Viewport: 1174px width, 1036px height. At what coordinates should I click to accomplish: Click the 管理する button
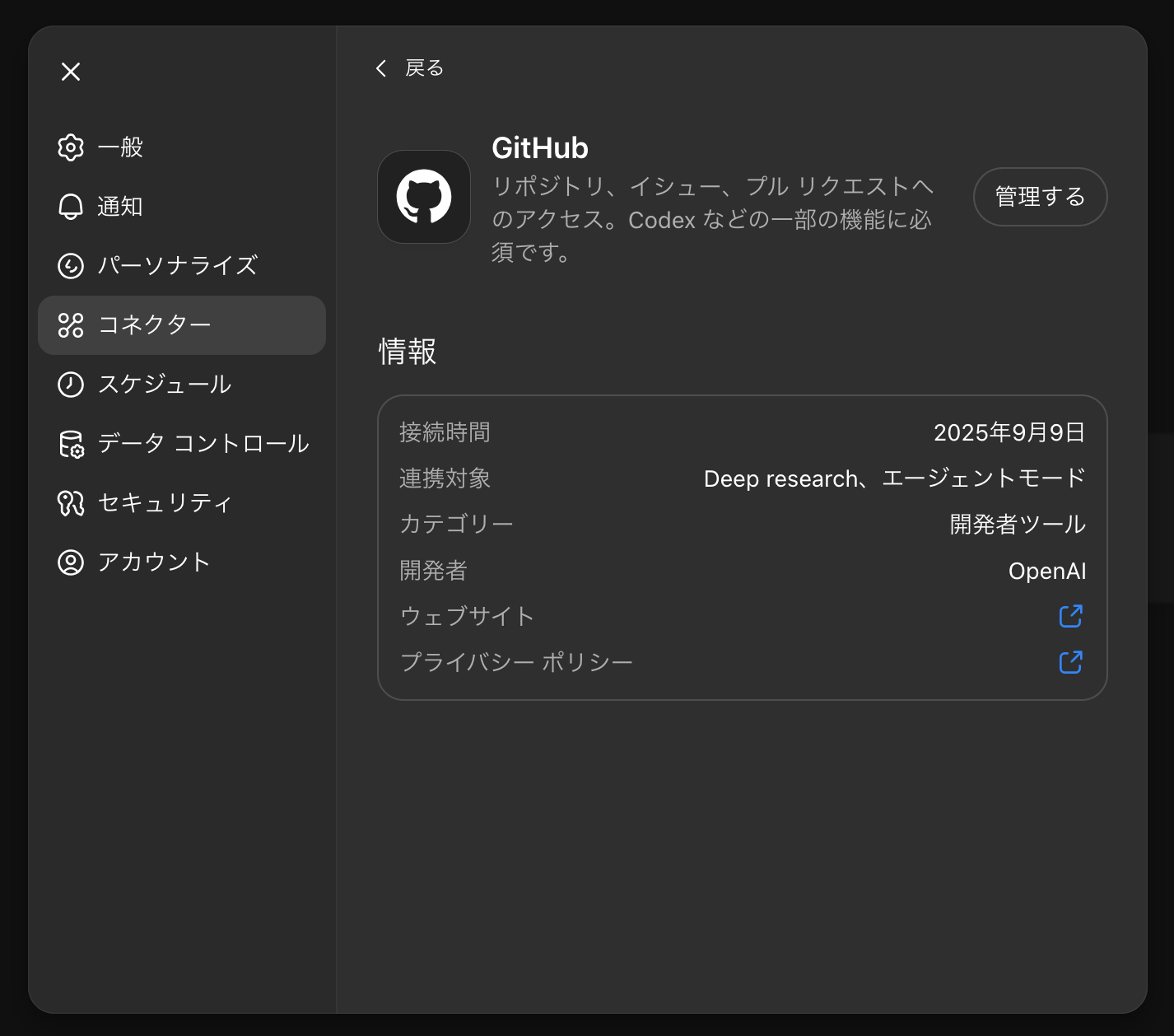coord(1040,197)
